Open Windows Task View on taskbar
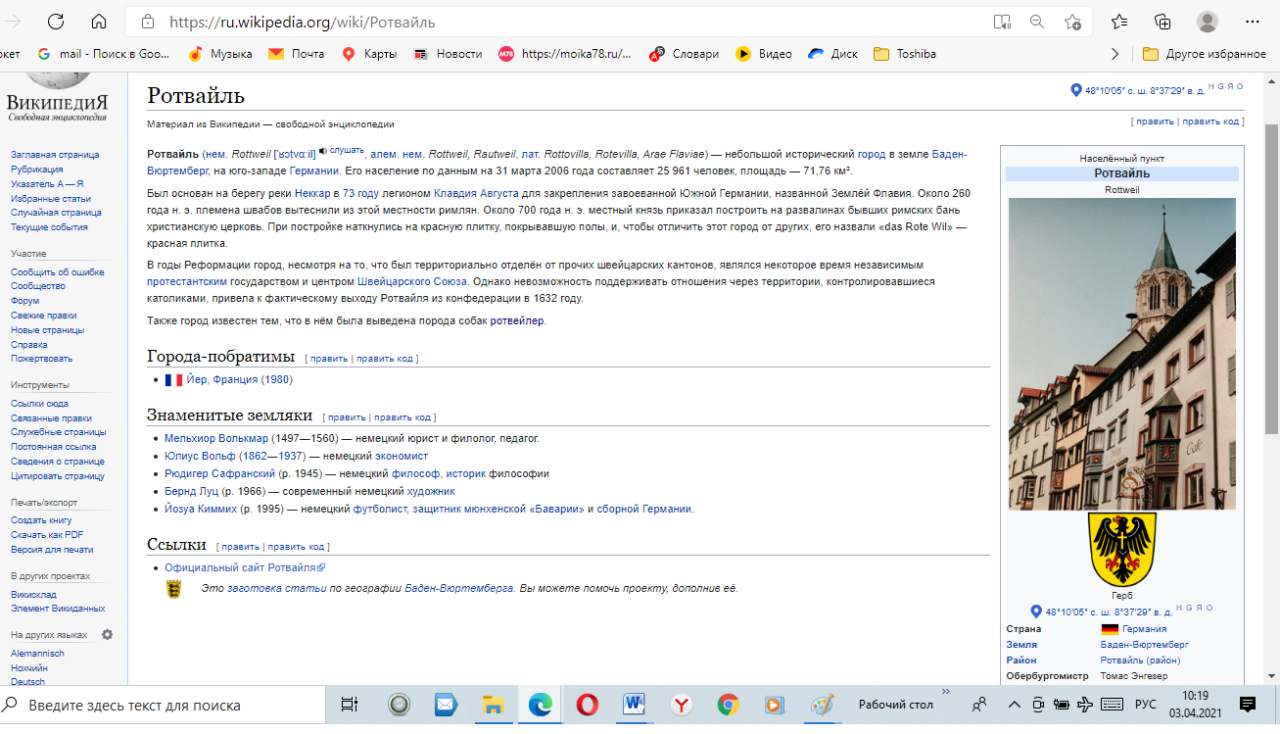1280x734 pixels. [349, 705]
